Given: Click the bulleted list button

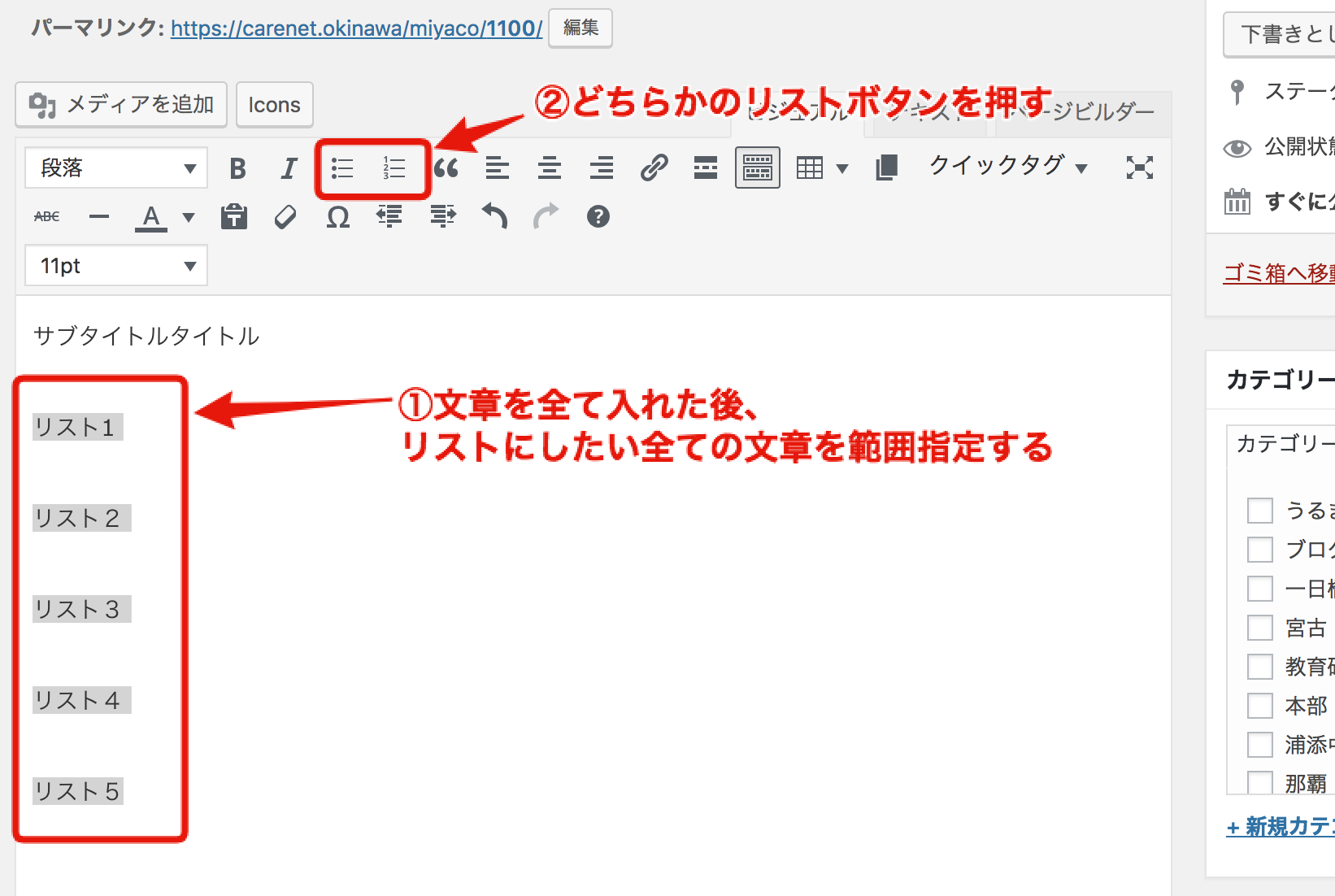Looking at the screenshot, I should [342, 168].
